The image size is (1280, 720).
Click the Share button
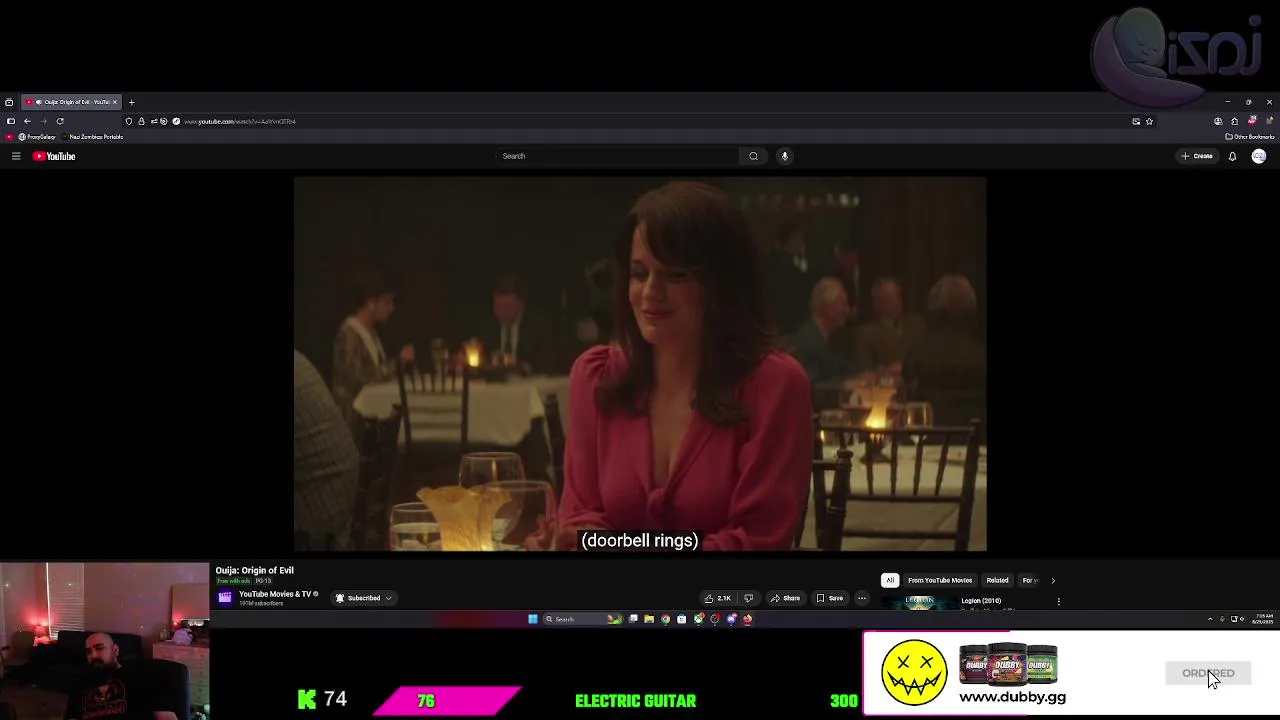click(x=785, y=598)
